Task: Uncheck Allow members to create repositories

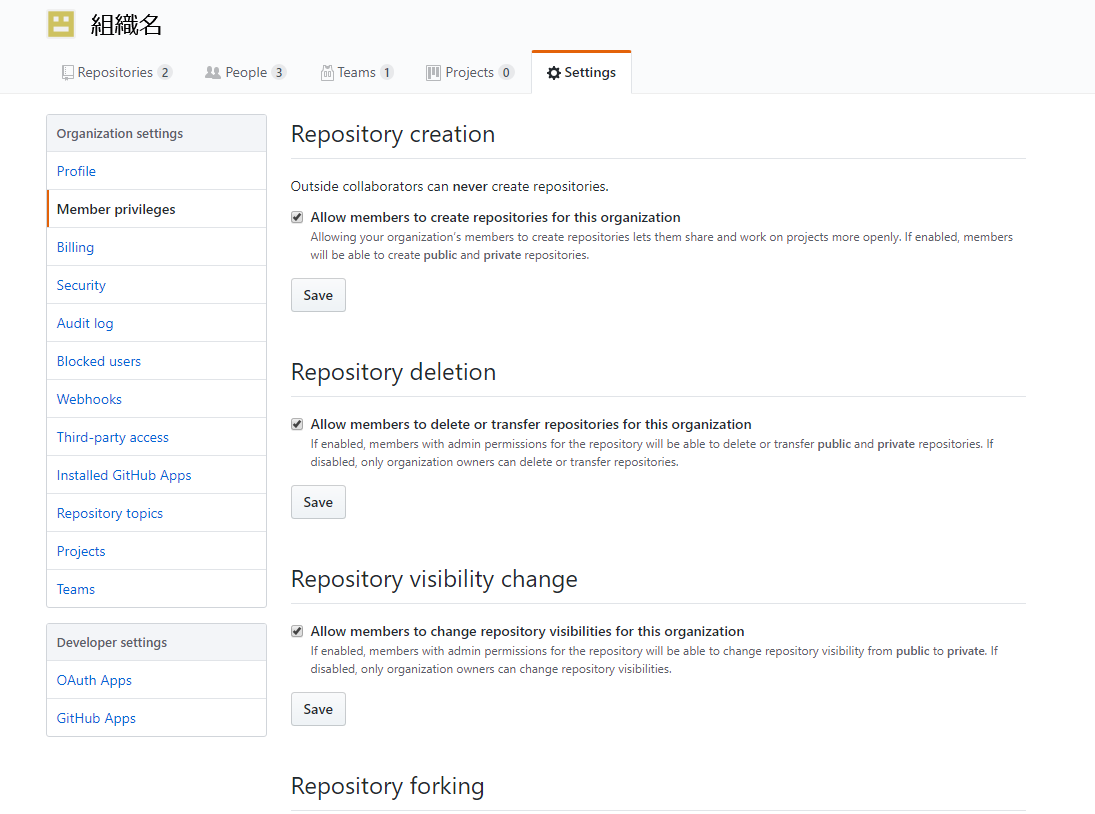Action: (297, 217)
